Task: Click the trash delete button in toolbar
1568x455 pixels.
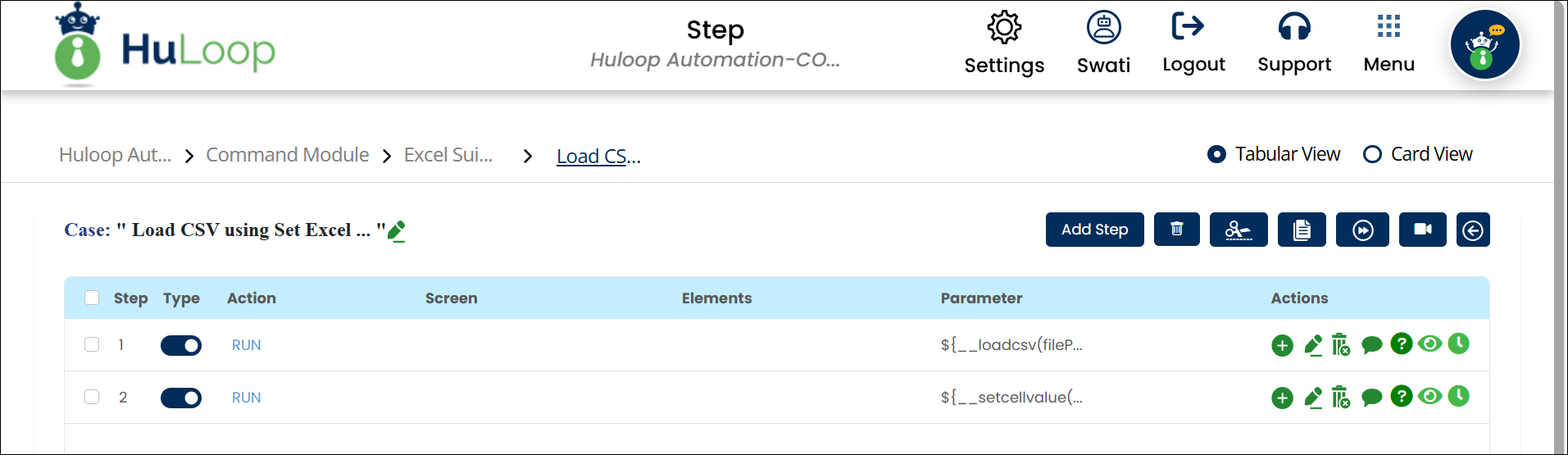Action: click(x=1176, y=230)
